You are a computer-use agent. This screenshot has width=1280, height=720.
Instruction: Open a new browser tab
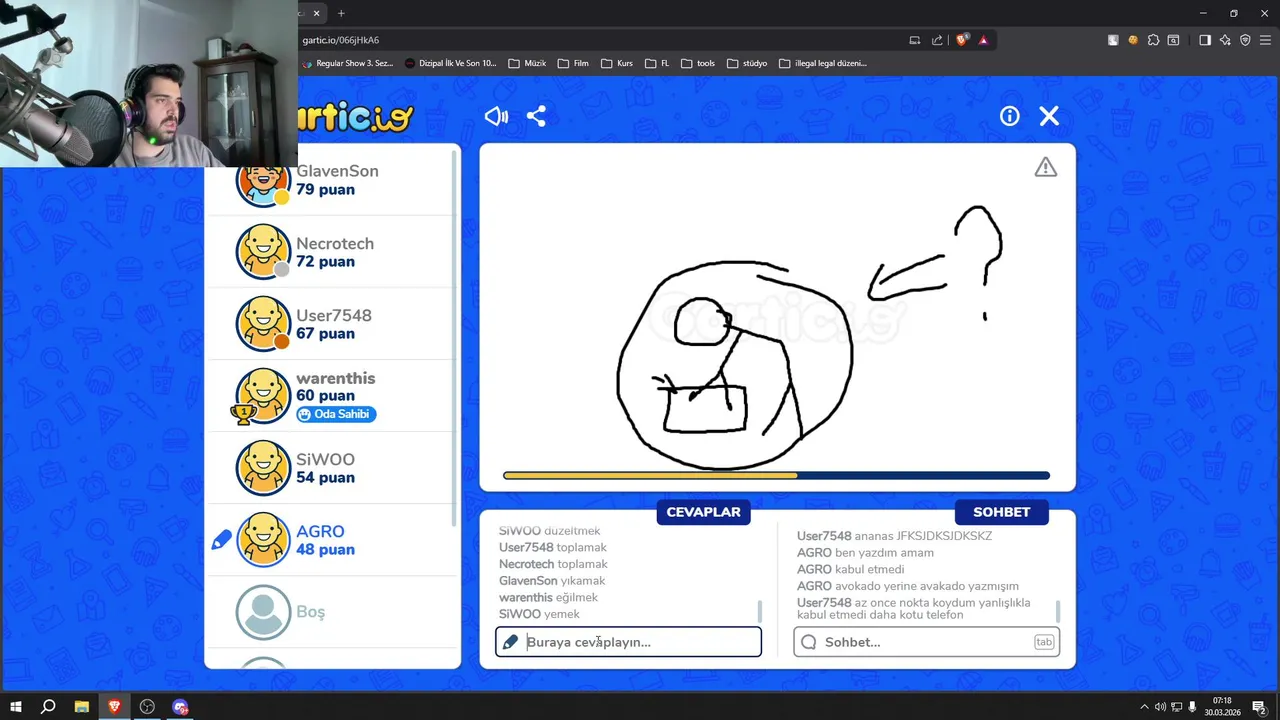341,13
